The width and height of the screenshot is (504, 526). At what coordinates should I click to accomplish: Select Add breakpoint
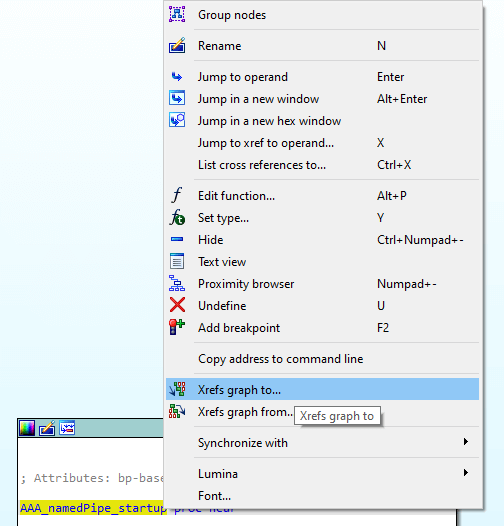[x=322, y=328]
